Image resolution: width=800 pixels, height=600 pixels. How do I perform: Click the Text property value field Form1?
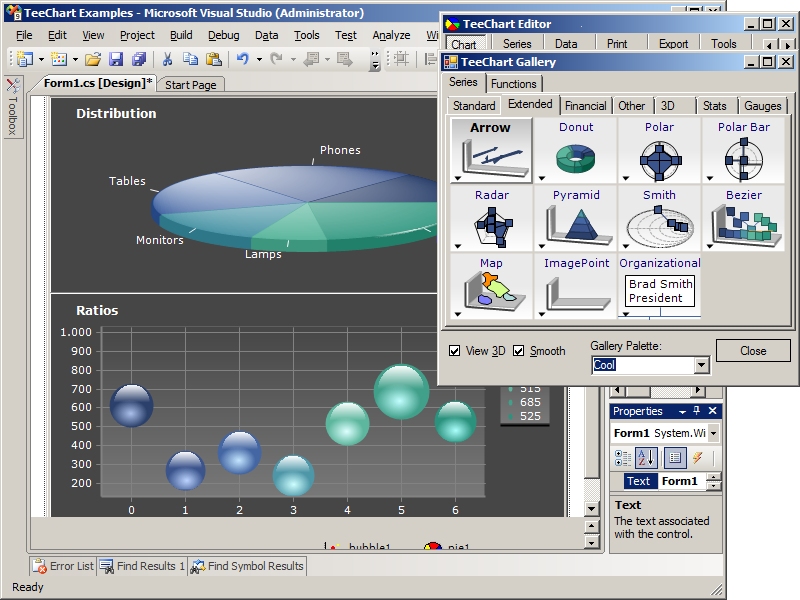(x=683, y=481)
